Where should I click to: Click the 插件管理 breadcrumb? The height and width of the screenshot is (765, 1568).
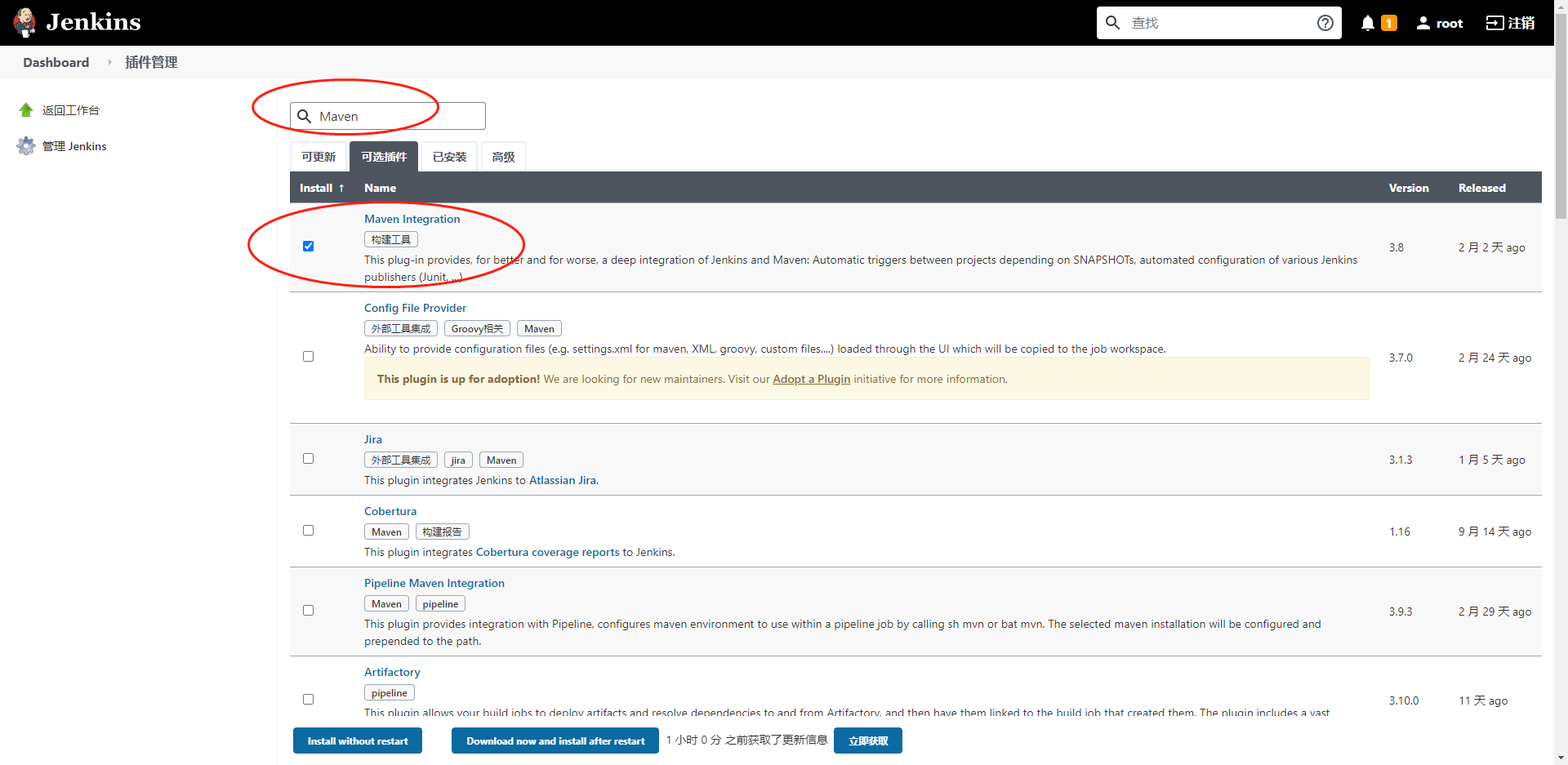(151, 62)
